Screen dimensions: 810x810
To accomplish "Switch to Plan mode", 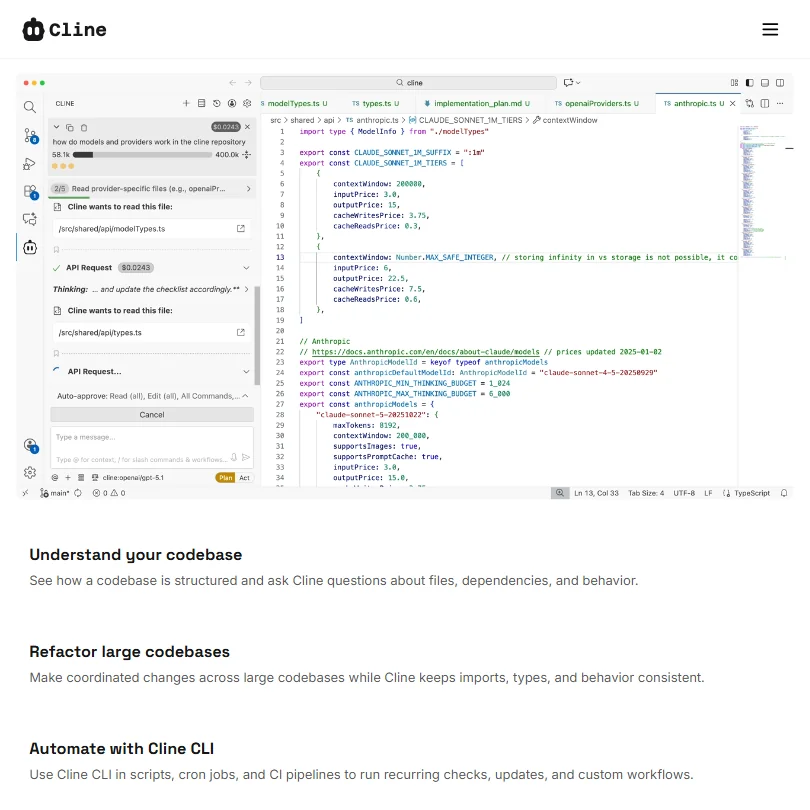I will (226, 478).
